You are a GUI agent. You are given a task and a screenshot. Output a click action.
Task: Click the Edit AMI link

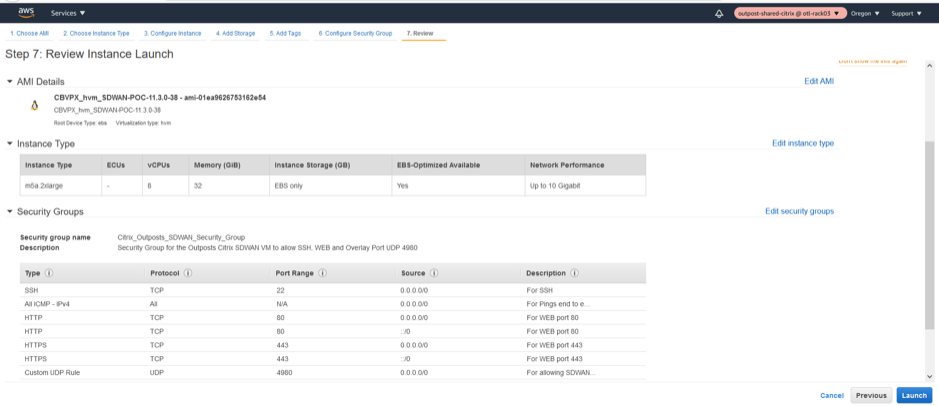click(x=819, y=81)
